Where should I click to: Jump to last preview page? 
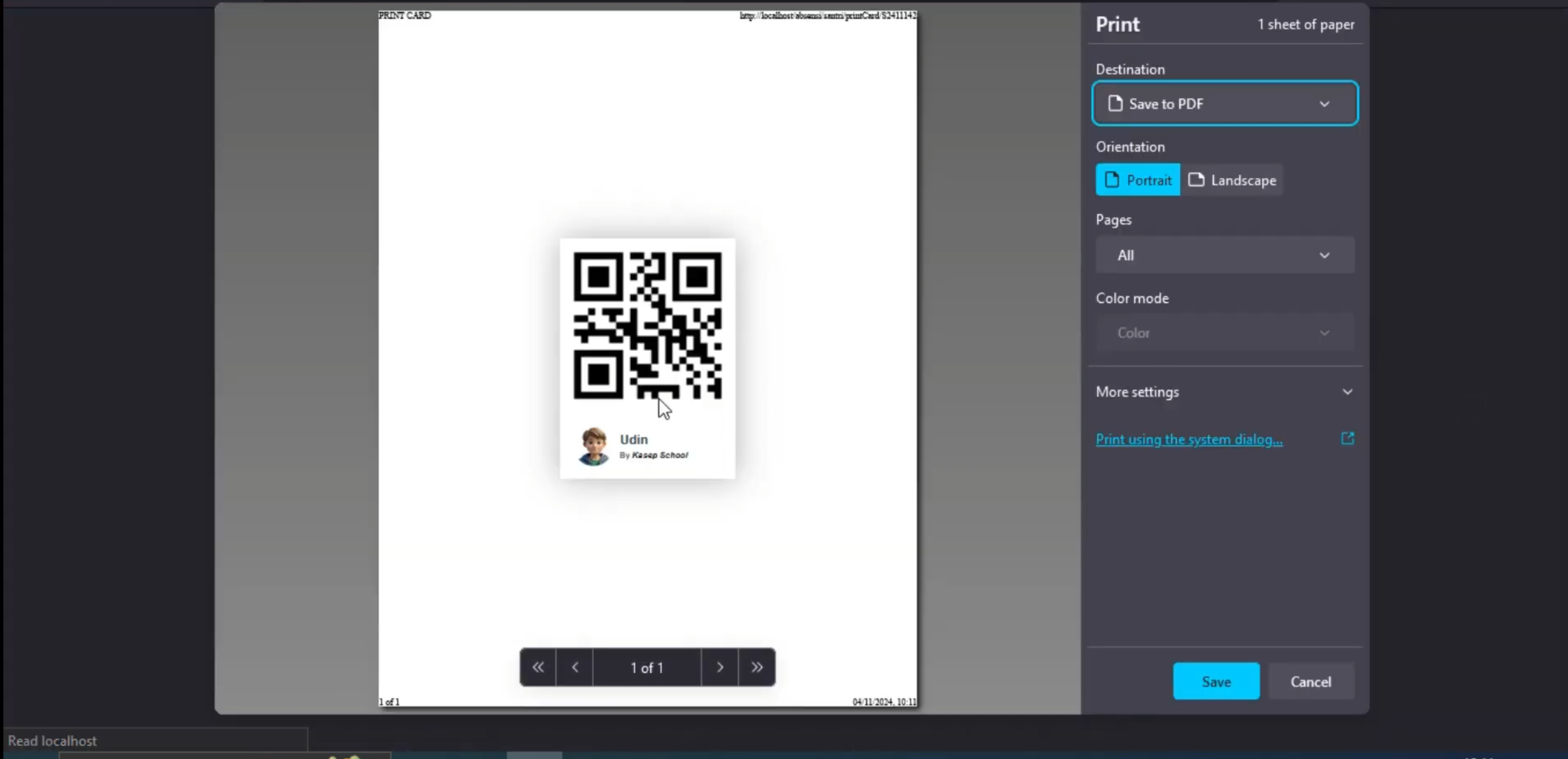(x=756, y=667)
